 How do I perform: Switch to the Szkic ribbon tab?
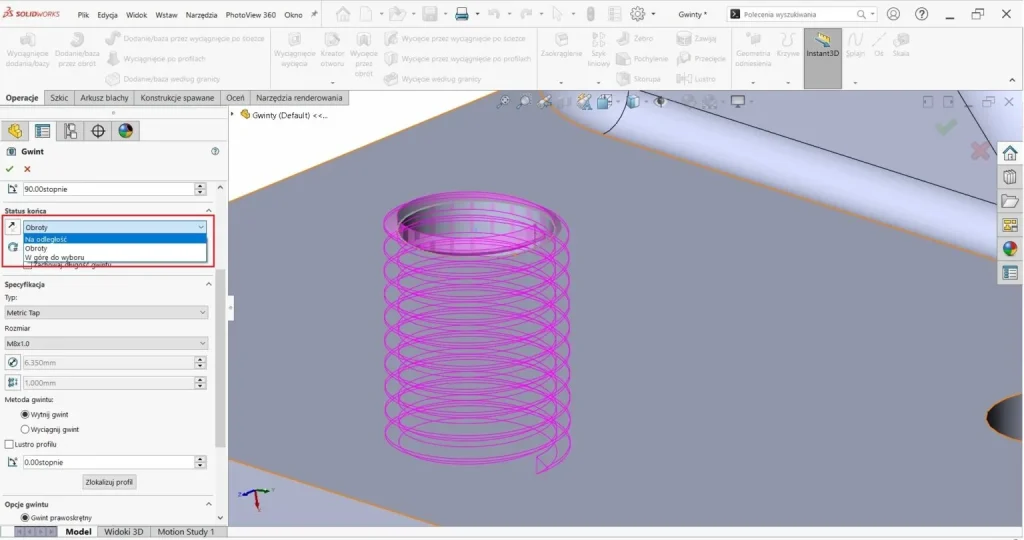59,98
